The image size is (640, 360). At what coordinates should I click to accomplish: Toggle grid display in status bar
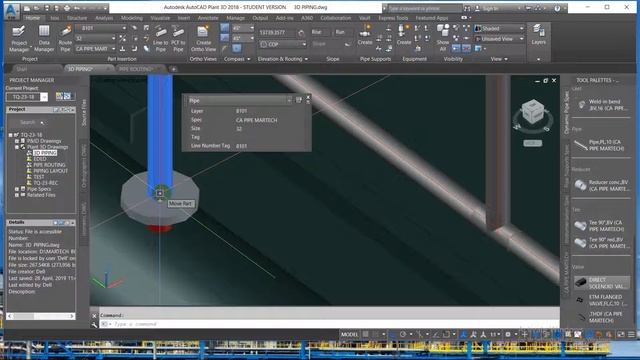[366, 334]
